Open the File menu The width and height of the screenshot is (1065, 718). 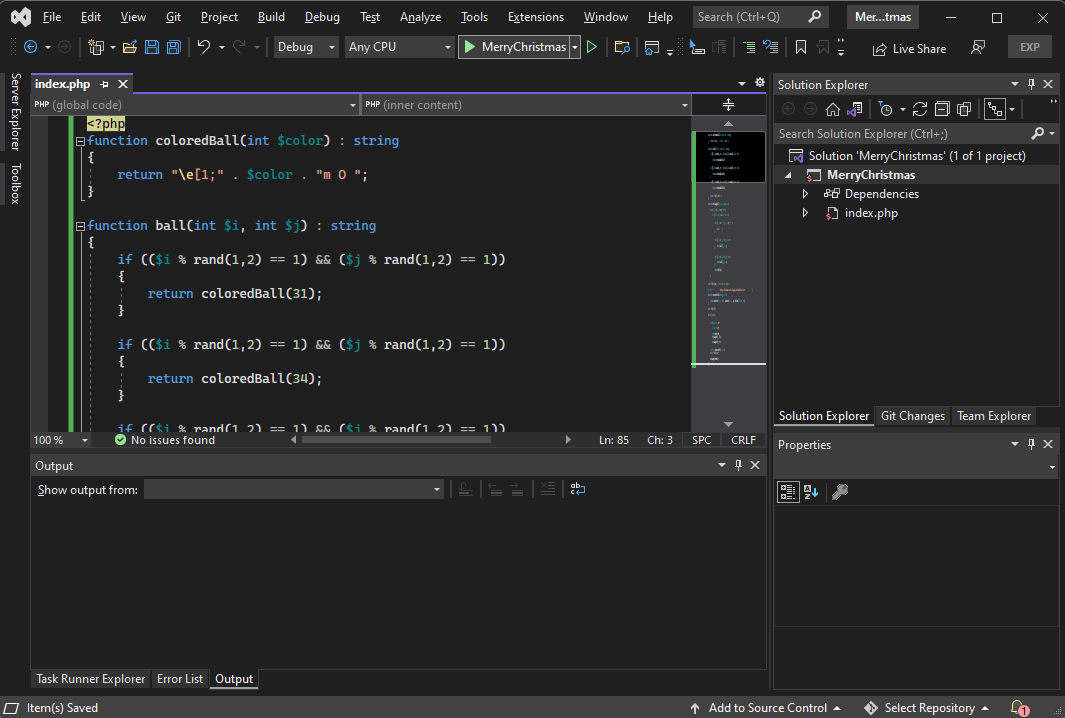52,17
